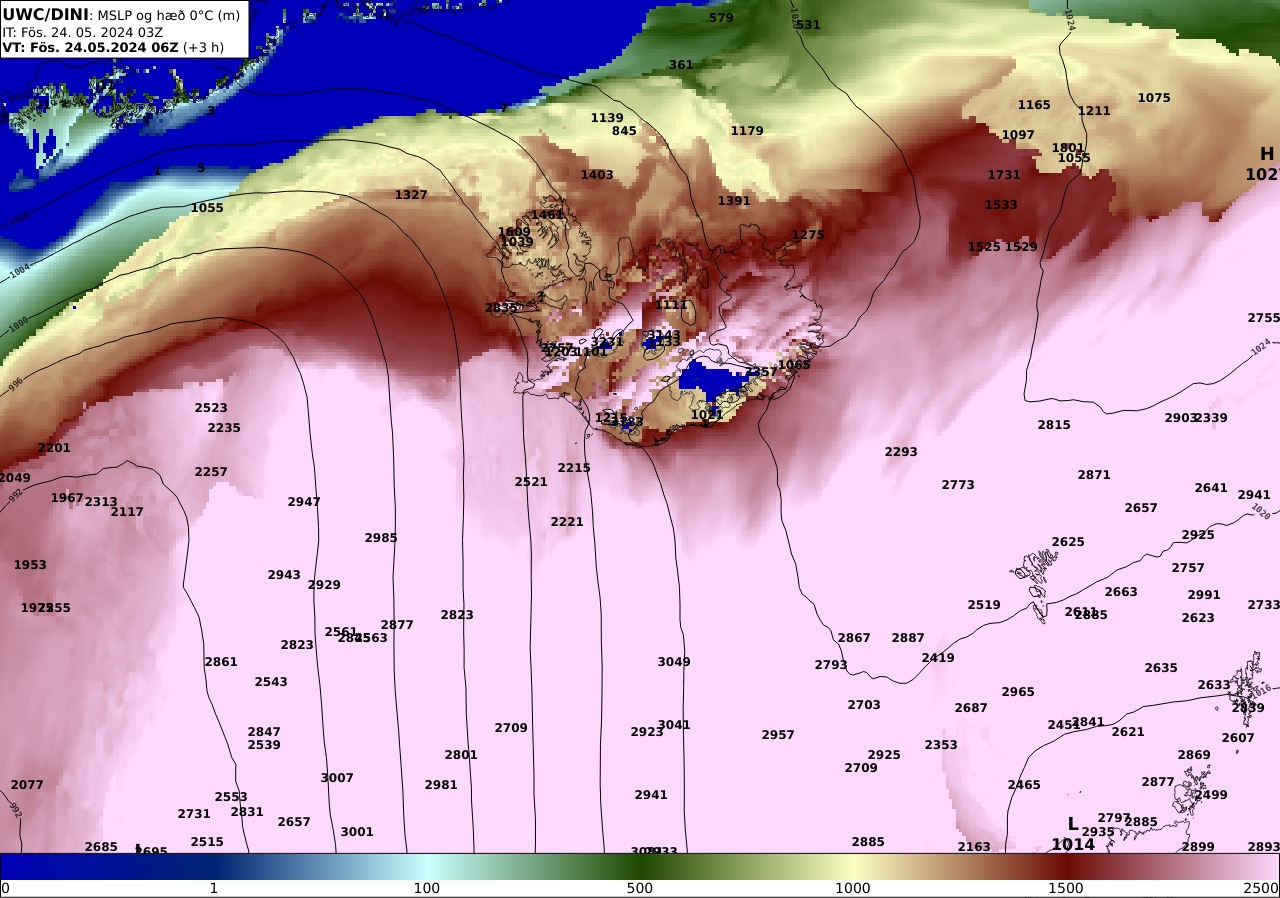Viewport: 1280px width, 898px height.
Task: Click the height value 2521
Action: click(x=531, y=482)
